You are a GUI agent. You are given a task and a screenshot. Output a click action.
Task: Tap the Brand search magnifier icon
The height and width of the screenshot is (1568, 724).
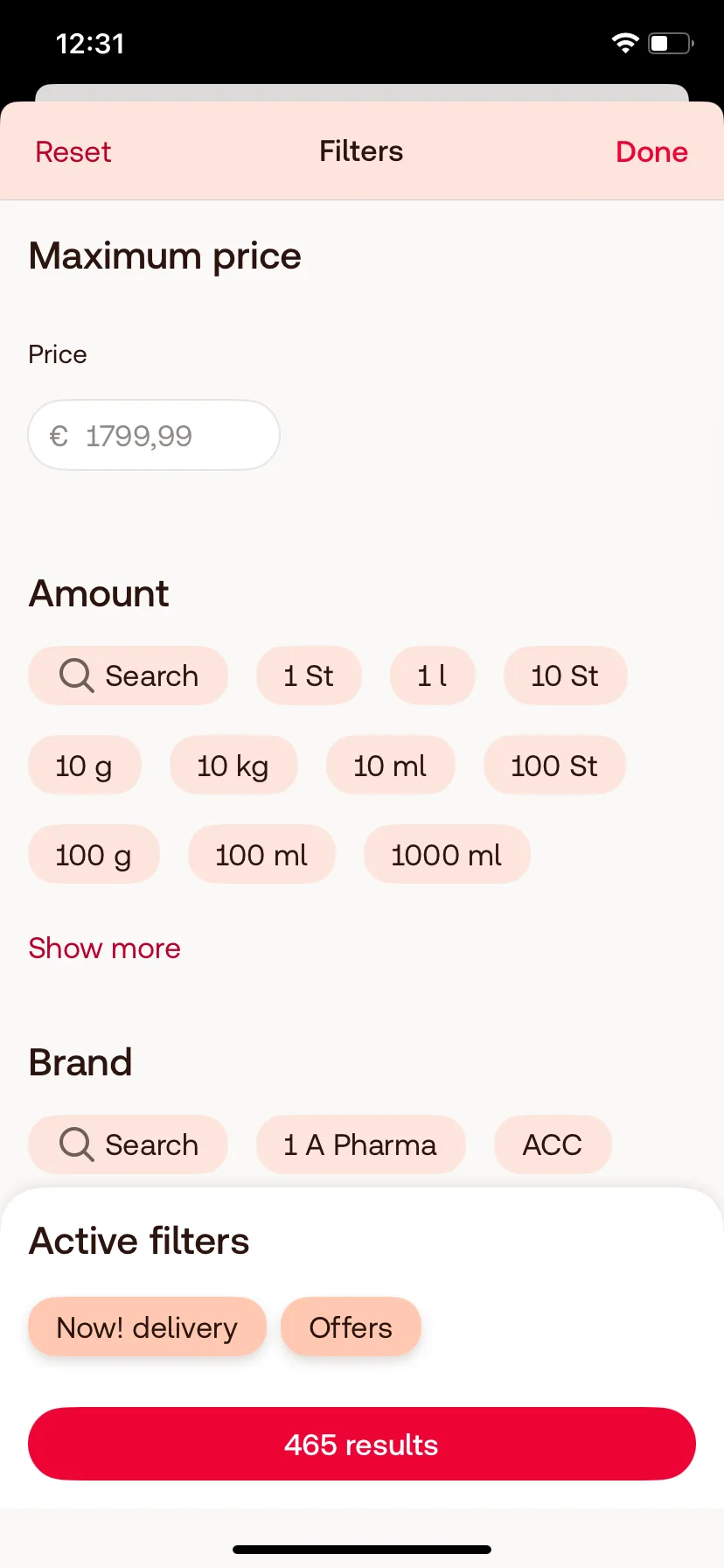(x=76, y=1144)
